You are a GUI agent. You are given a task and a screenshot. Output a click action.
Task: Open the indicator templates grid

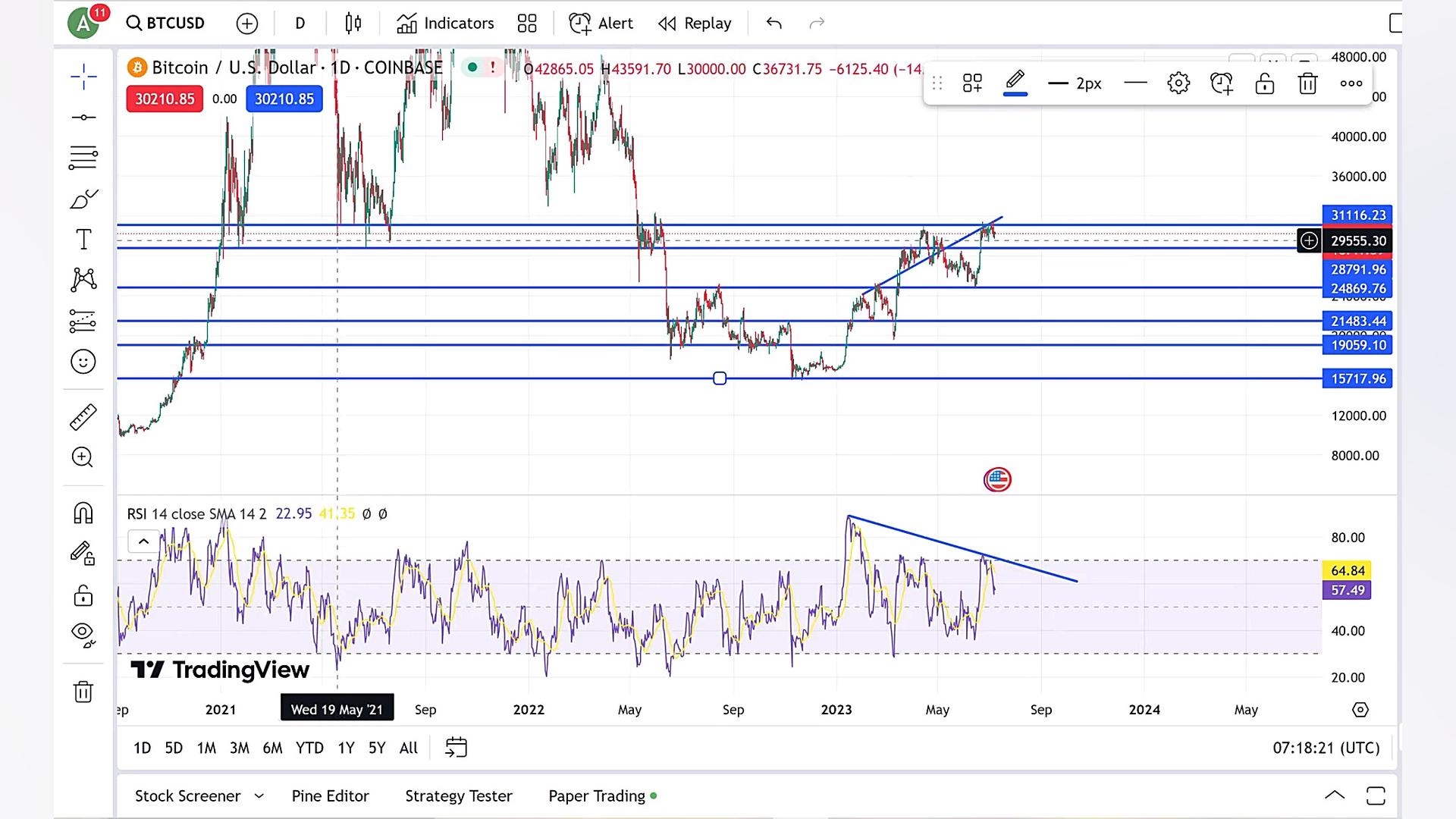(x=527, y=24)
